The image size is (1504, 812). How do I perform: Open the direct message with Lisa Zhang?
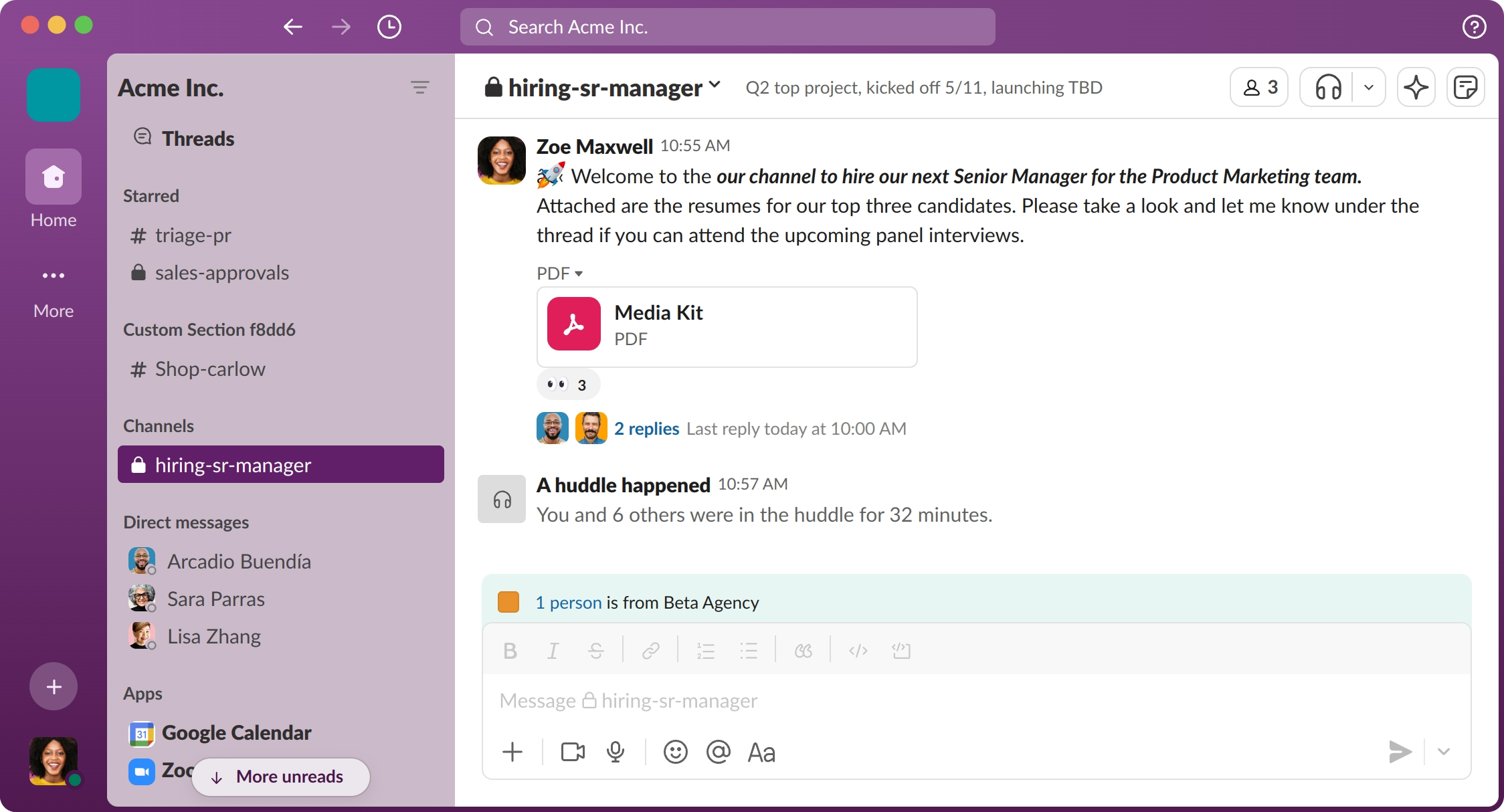281,636
